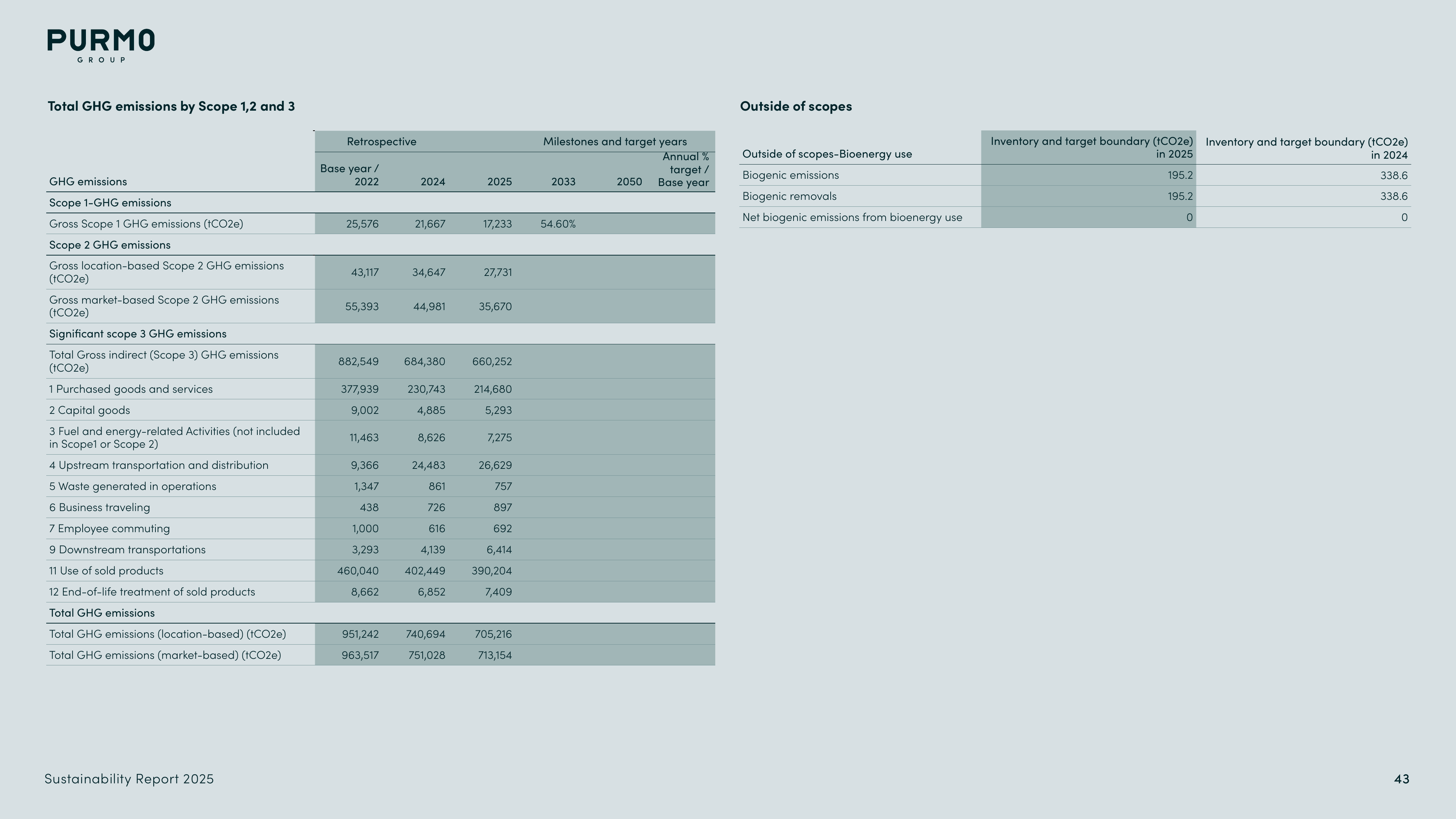This screenshot has height=819, width=1456.
Task: Click the '11 Use of sold products' label
Action: pos(106,571)
